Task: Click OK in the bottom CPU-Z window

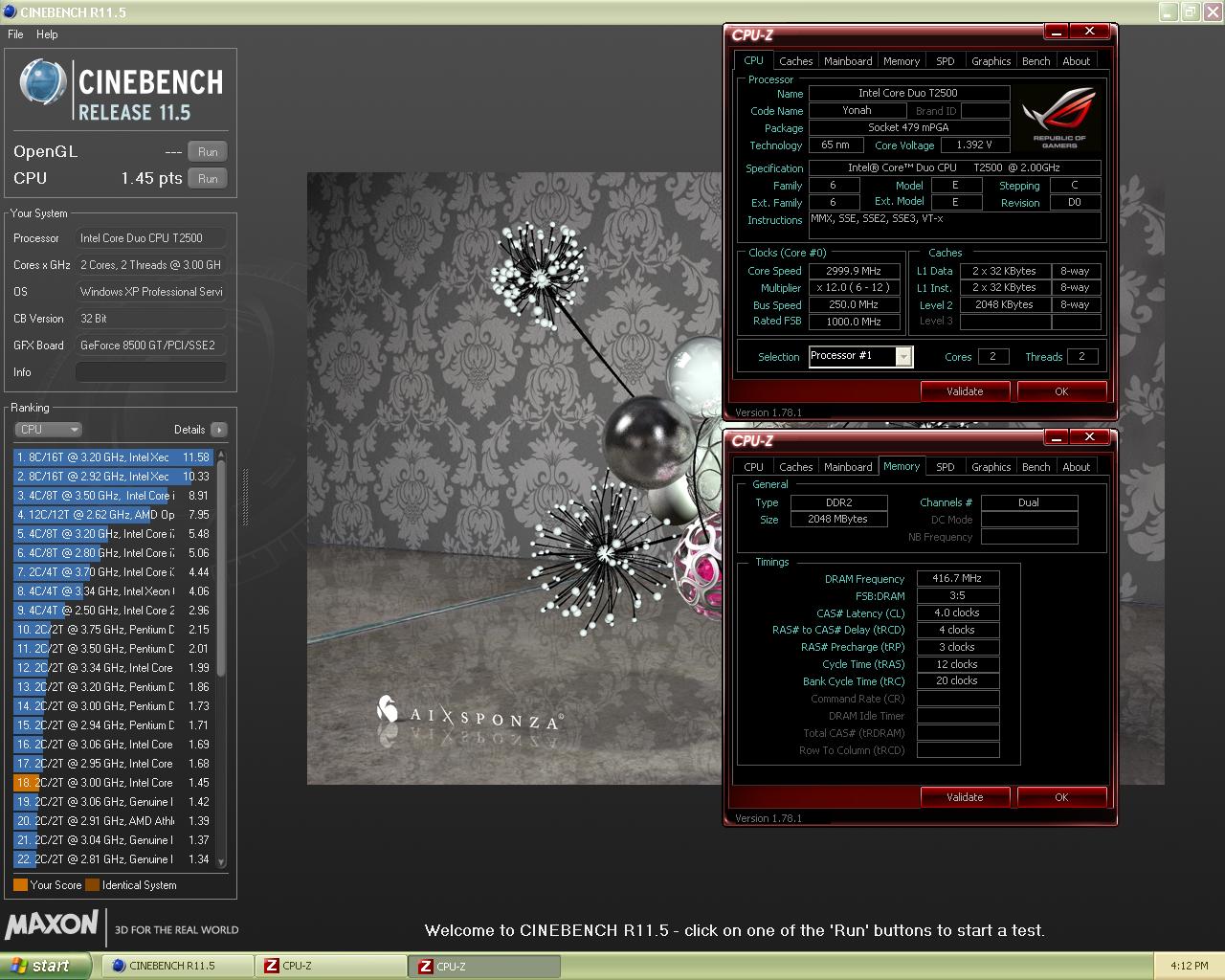Action: tap(1061, 797)
